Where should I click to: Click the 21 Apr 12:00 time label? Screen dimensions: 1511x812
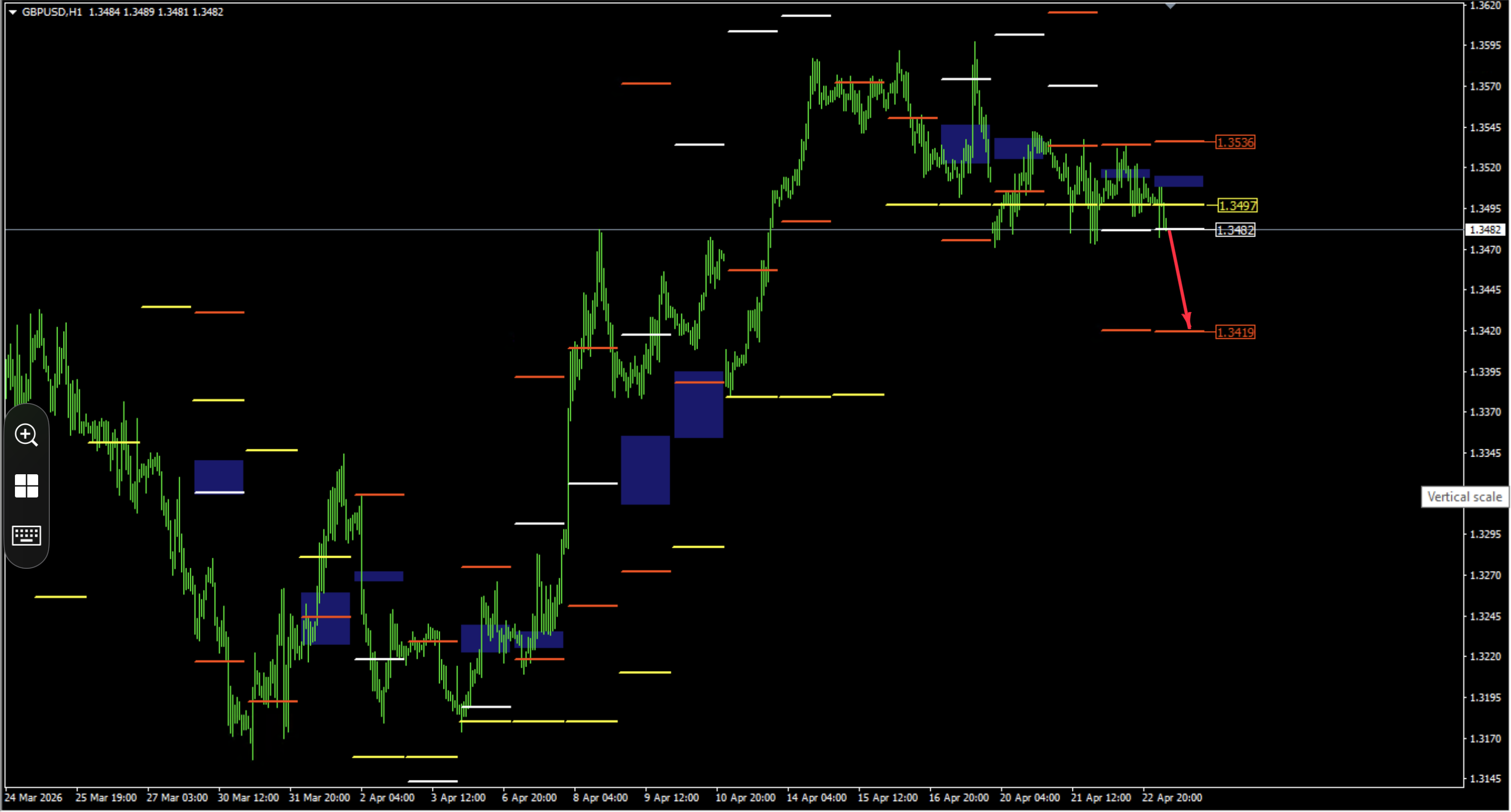(1101, 799)
